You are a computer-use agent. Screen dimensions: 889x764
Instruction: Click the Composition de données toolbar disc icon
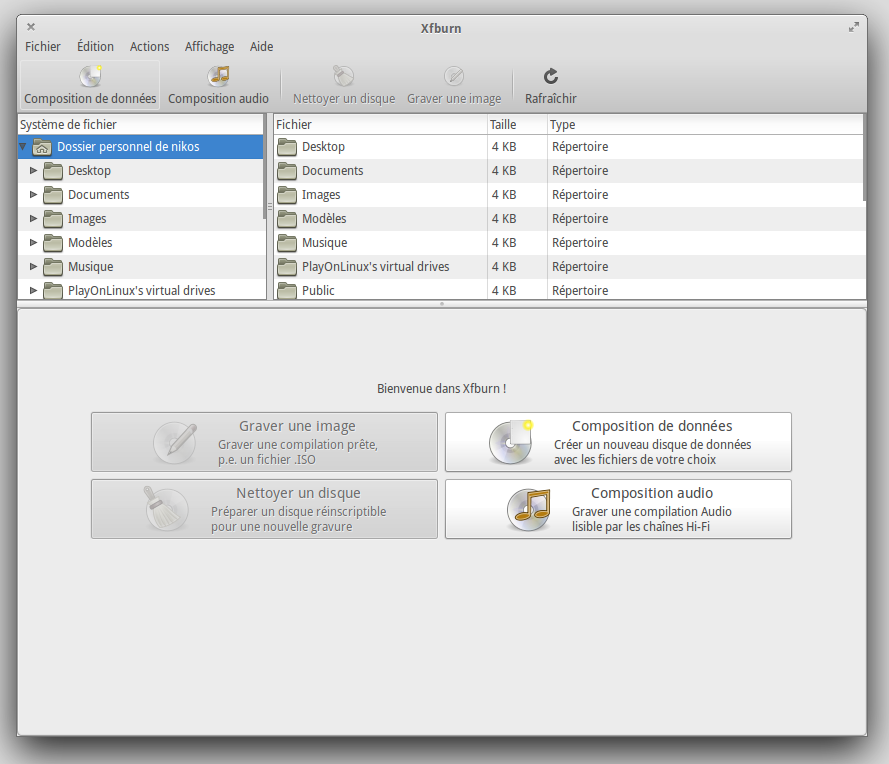90,76
